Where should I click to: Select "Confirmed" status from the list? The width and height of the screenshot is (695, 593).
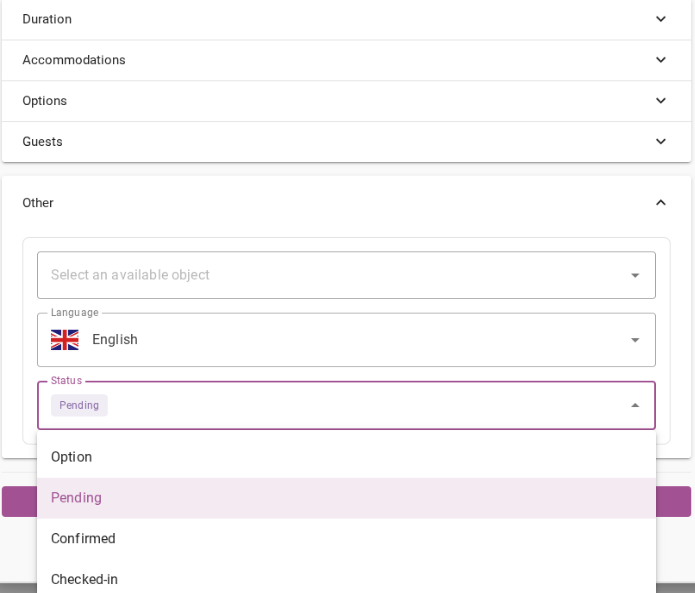click(83, 539)
